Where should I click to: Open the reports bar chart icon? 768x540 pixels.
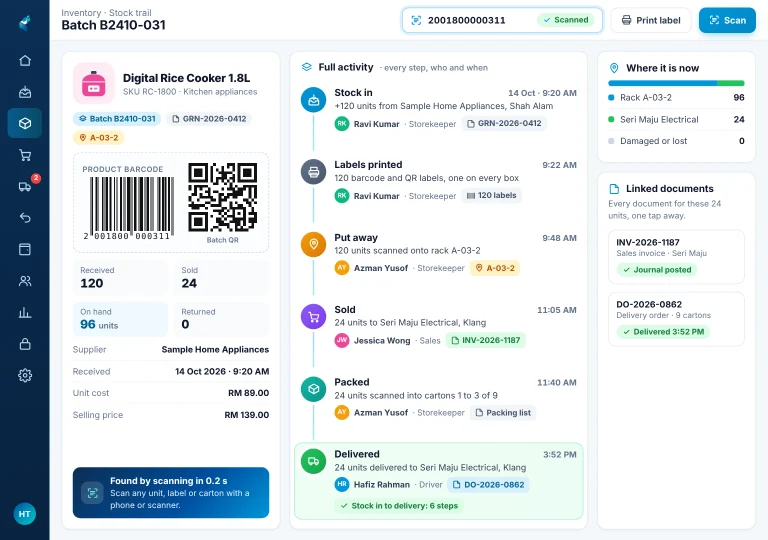[x=25, y=313]
